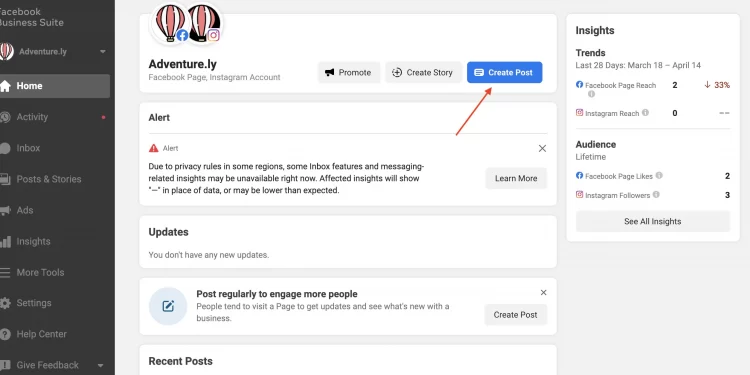The image size is (750, 375).
Task: Open Settings in the sidebar
Action: (x=54, y=303)
